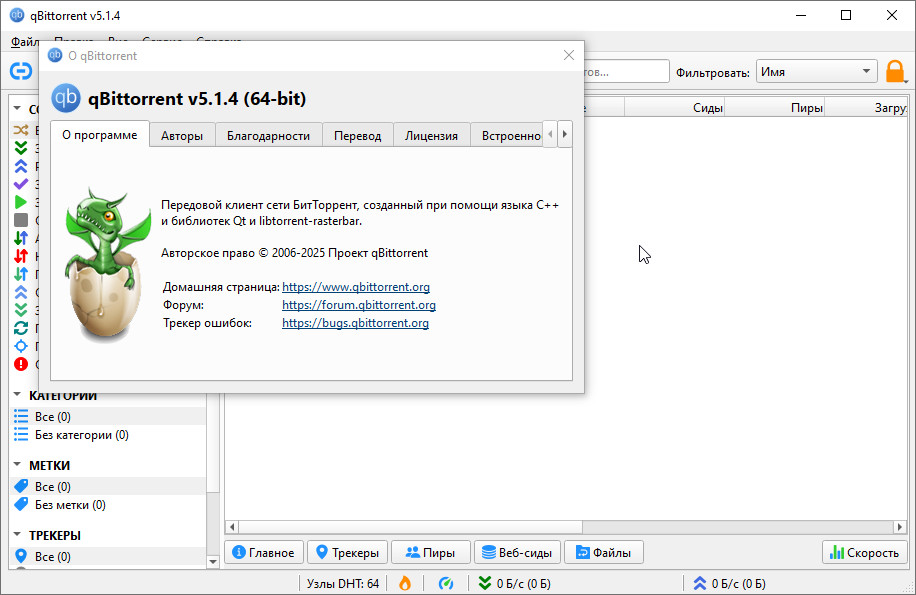Image resolution: width=916 pixels, height=595 pixels.
Task: Click the add torrent link icon
Action: pos(21,71)
